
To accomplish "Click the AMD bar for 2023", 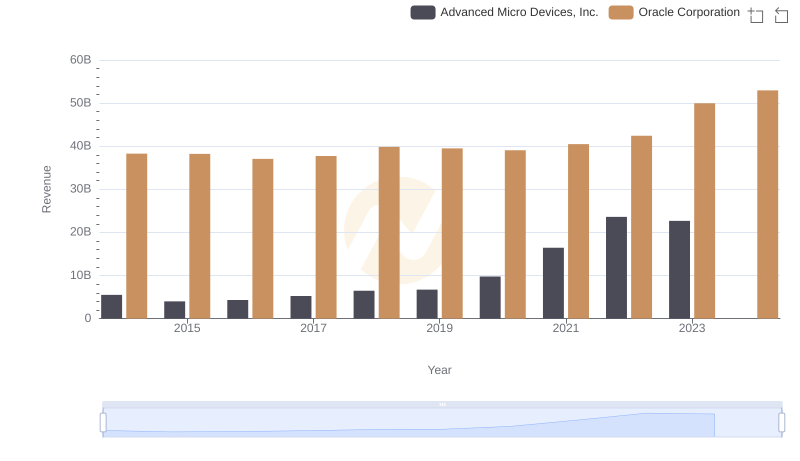I will point(680,270).
